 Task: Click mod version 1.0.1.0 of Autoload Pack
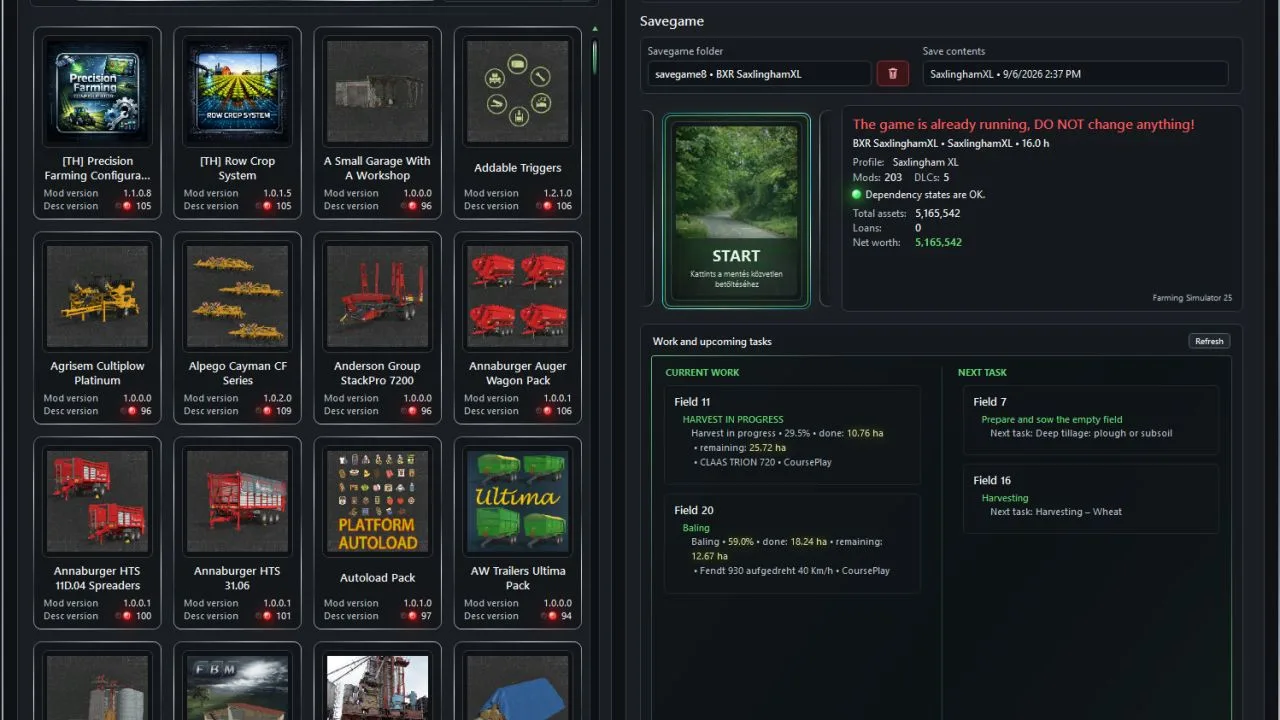pos(417,604)
